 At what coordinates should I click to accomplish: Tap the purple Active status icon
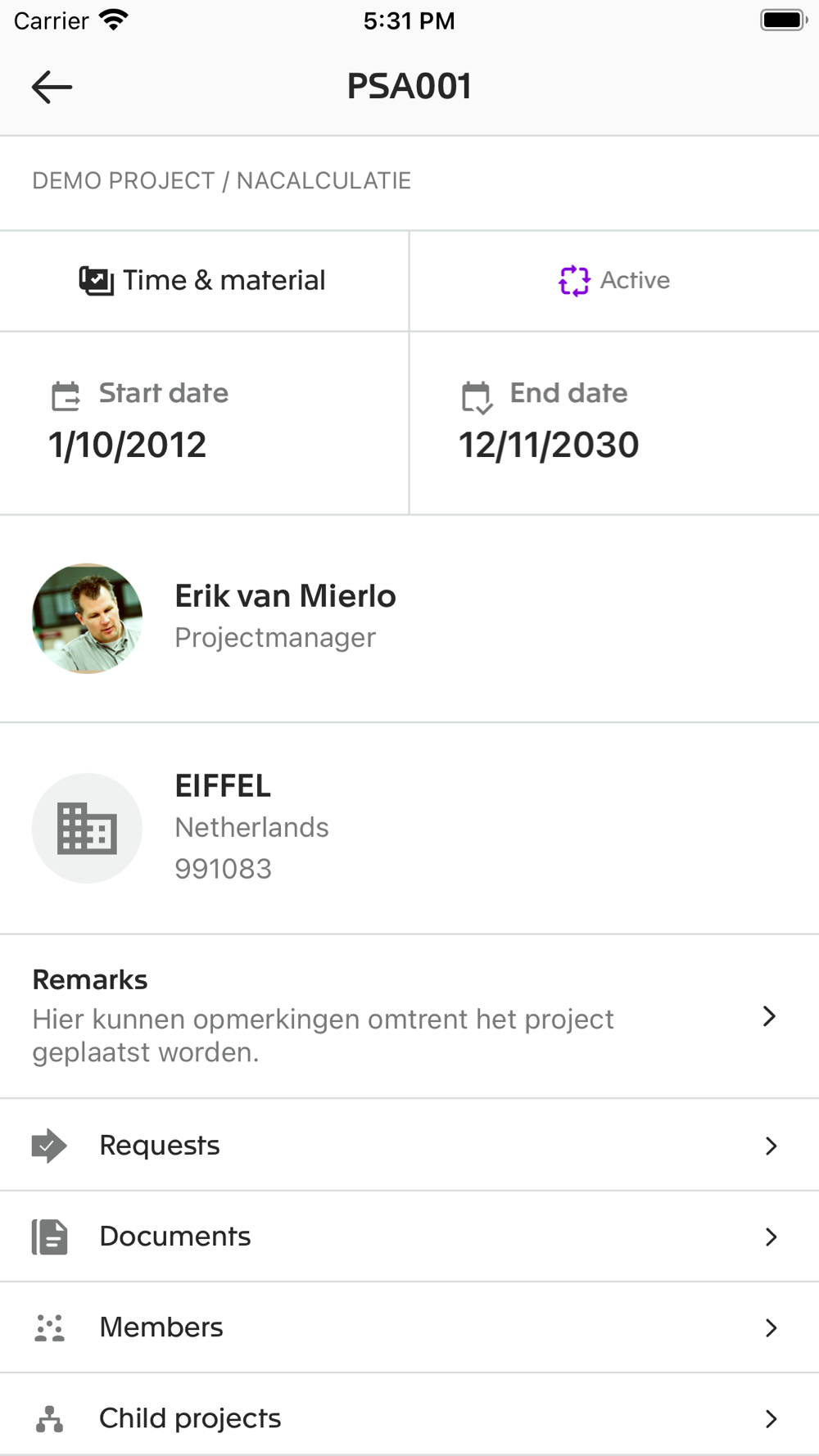pyautogui.click(x=573, y=281)
